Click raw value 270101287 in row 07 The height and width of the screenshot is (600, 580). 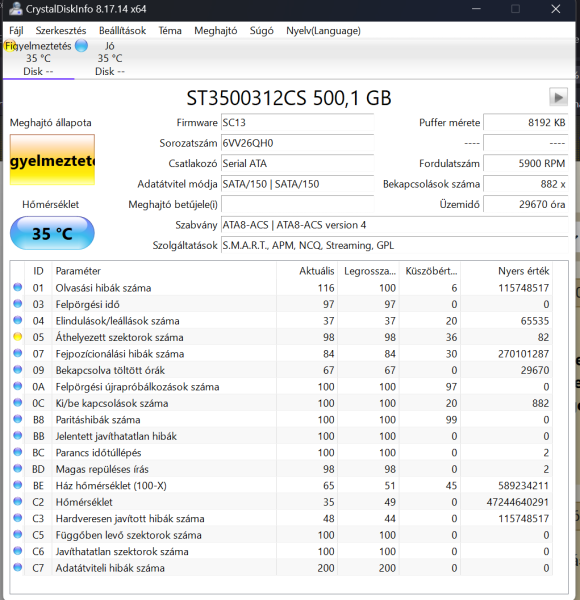coord(523,354)
